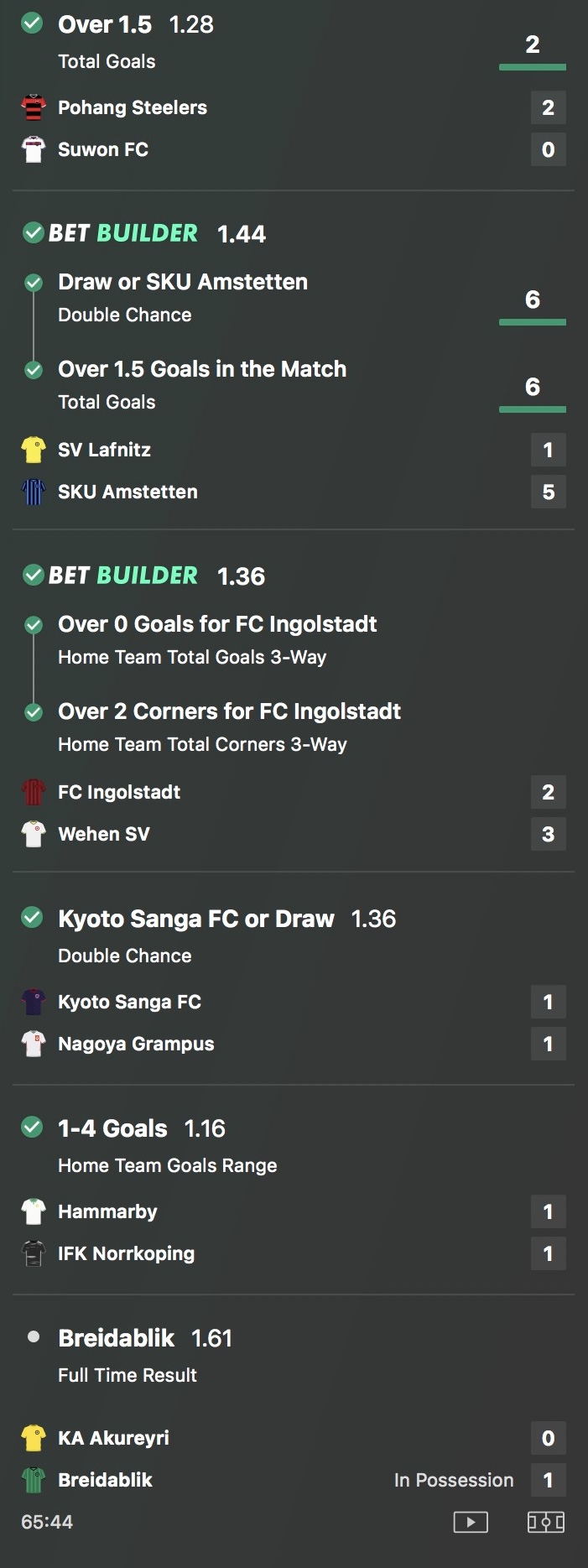Click the Breidablik green jersey icon

tap(34, 1480)
